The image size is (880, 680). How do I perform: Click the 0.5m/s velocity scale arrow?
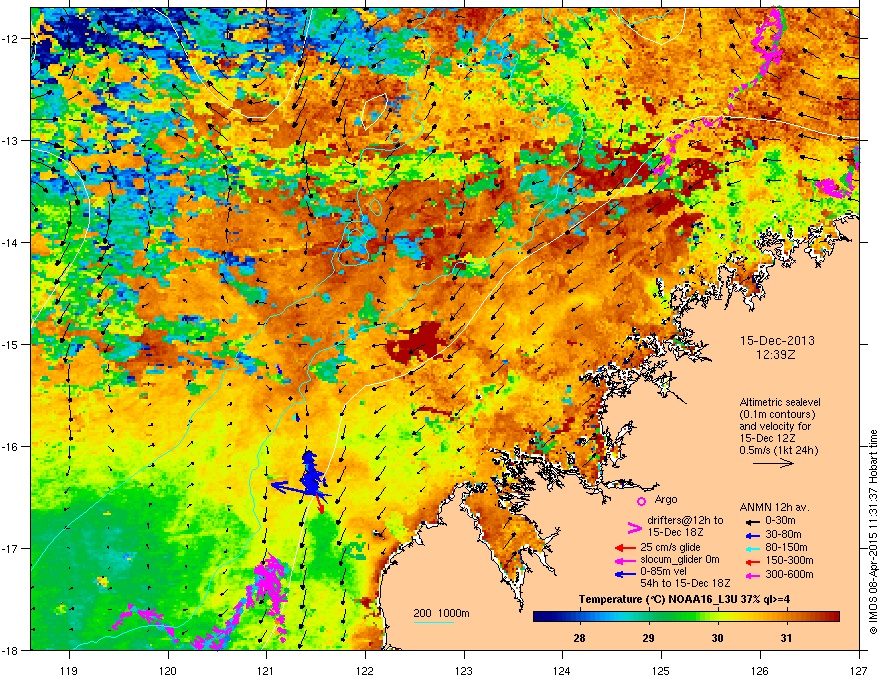[x=773, y=463]
